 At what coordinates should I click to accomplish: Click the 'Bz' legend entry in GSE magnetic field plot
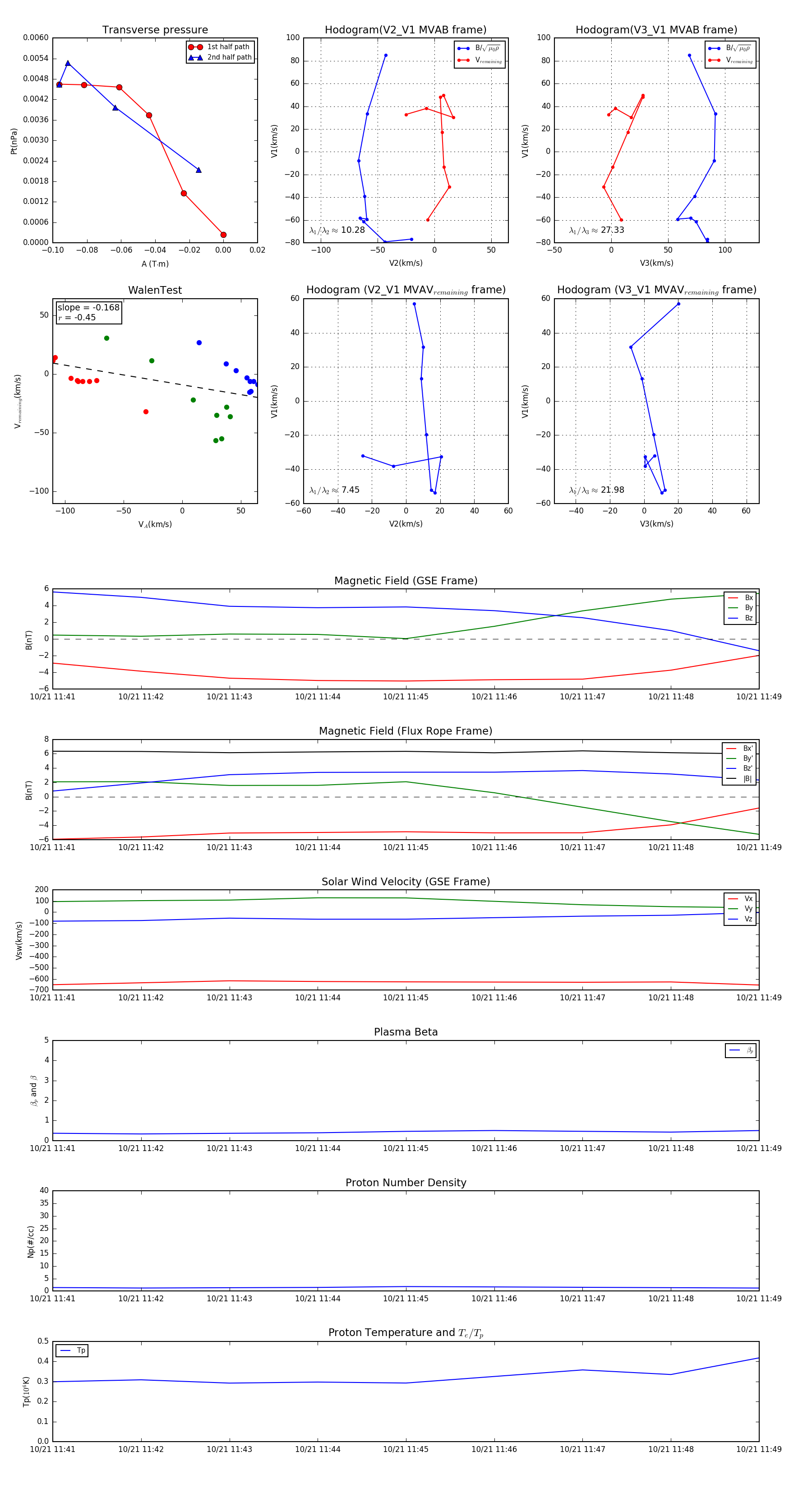pos(740,618)
